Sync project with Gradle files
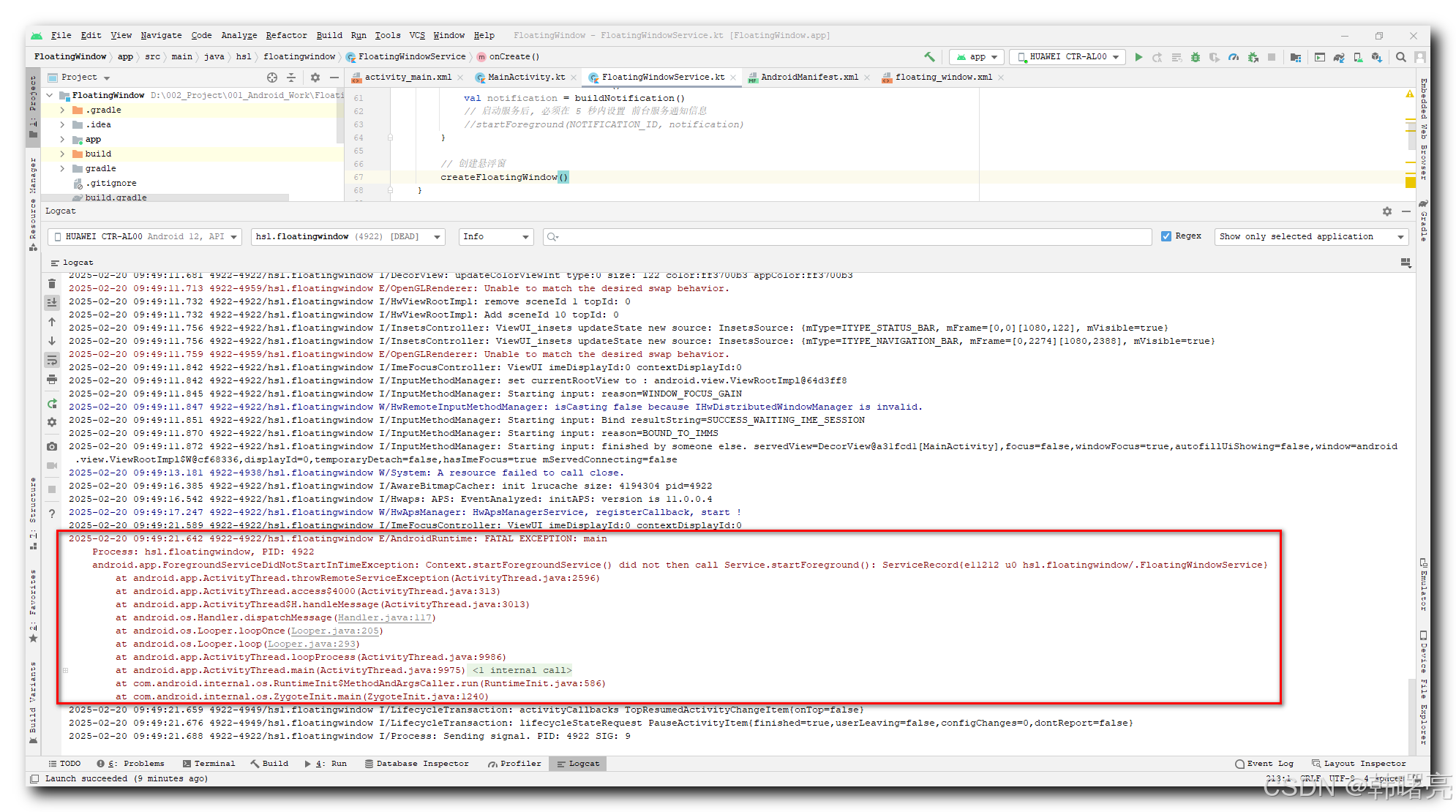The height and width of the screenshot is (812, 1456). 1338,56
